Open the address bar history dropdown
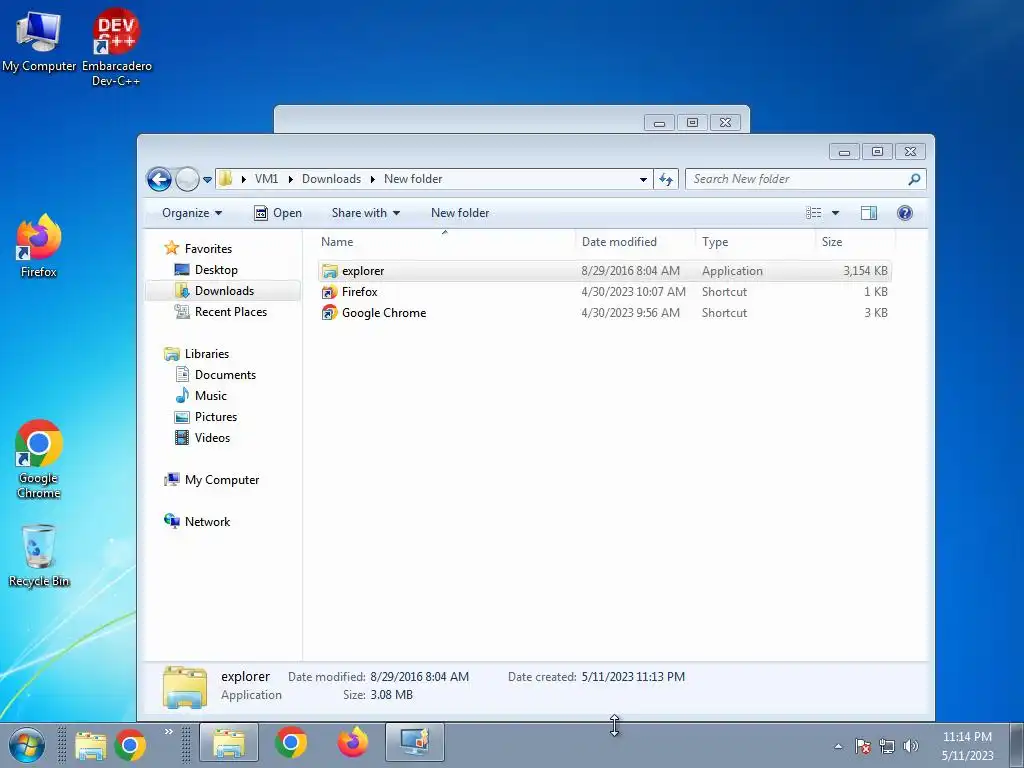Image resolution: width=1024 pixels, height=768 pixels. 643,179
